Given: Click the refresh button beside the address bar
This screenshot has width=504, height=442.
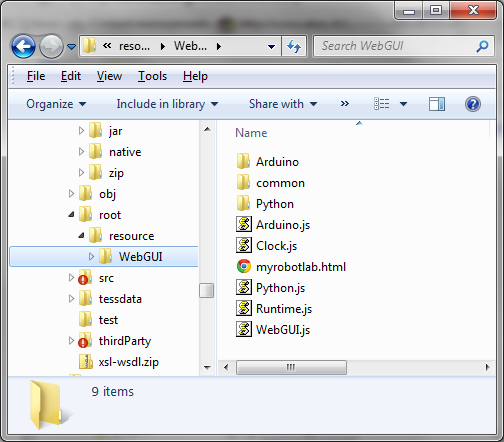Looking at the screenshot, I should [294, 46].
